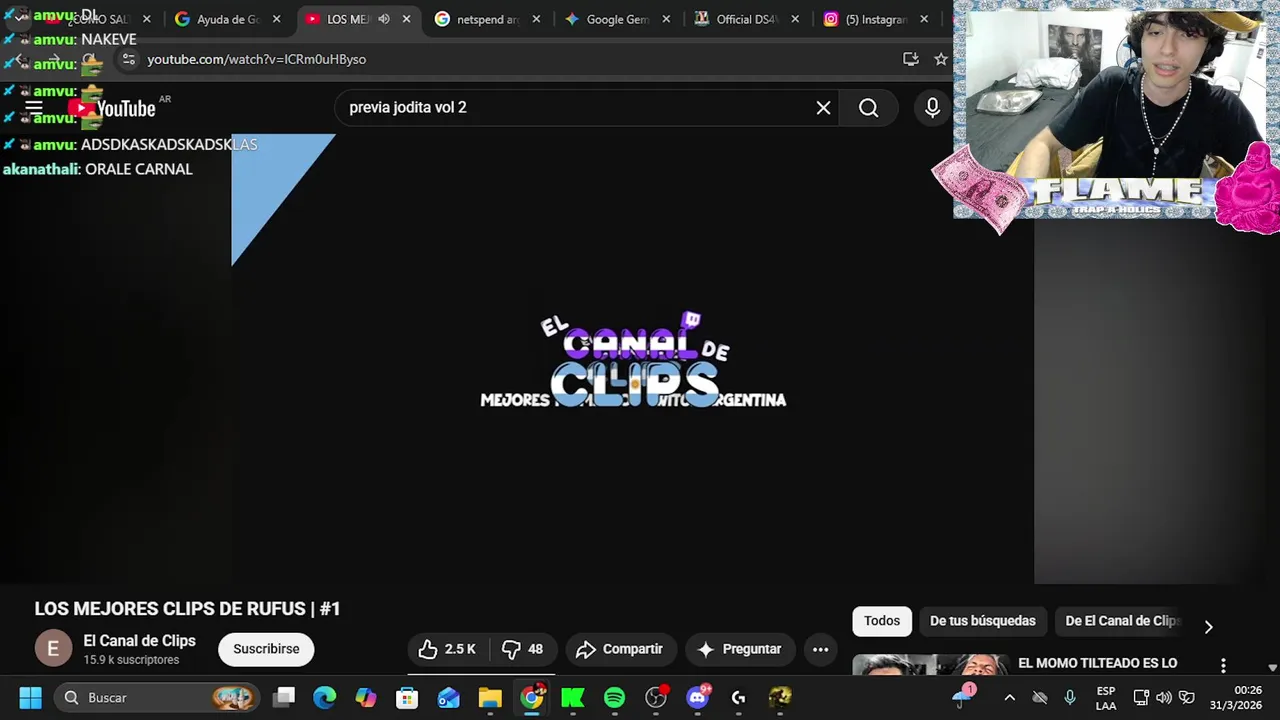The width and height of the screenshot is (1280, 720).
Task: Select the De tus búsquedas chip
Action: [x=983, y=621]
